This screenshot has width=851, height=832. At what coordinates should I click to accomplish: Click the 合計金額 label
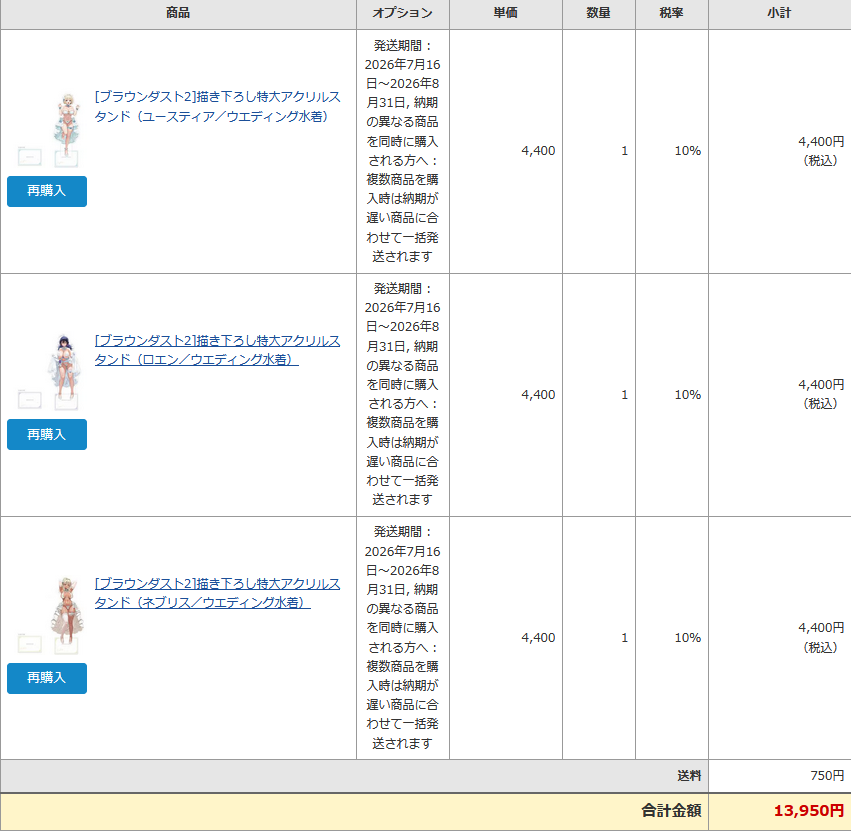point(671,811)
